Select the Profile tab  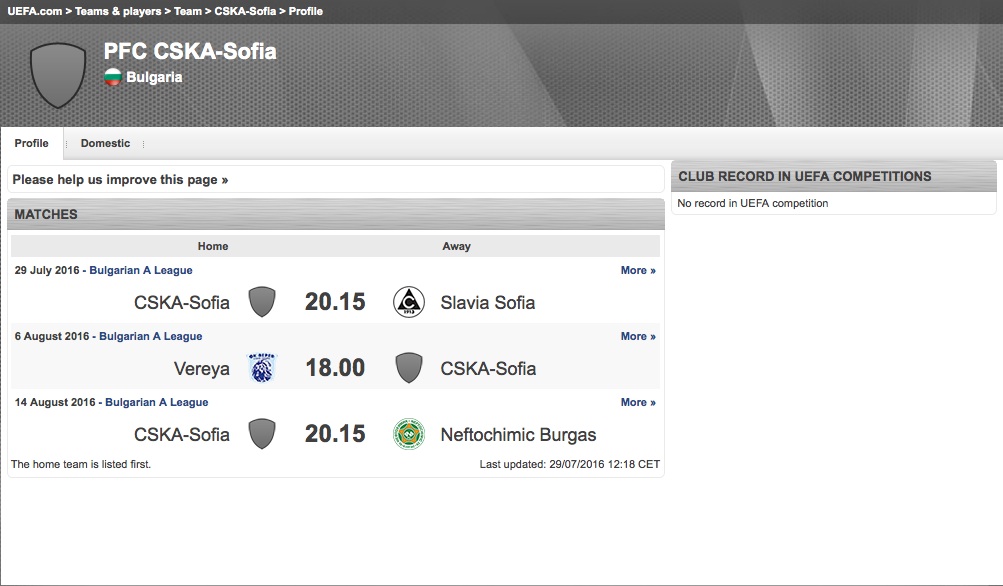(32, 143)
